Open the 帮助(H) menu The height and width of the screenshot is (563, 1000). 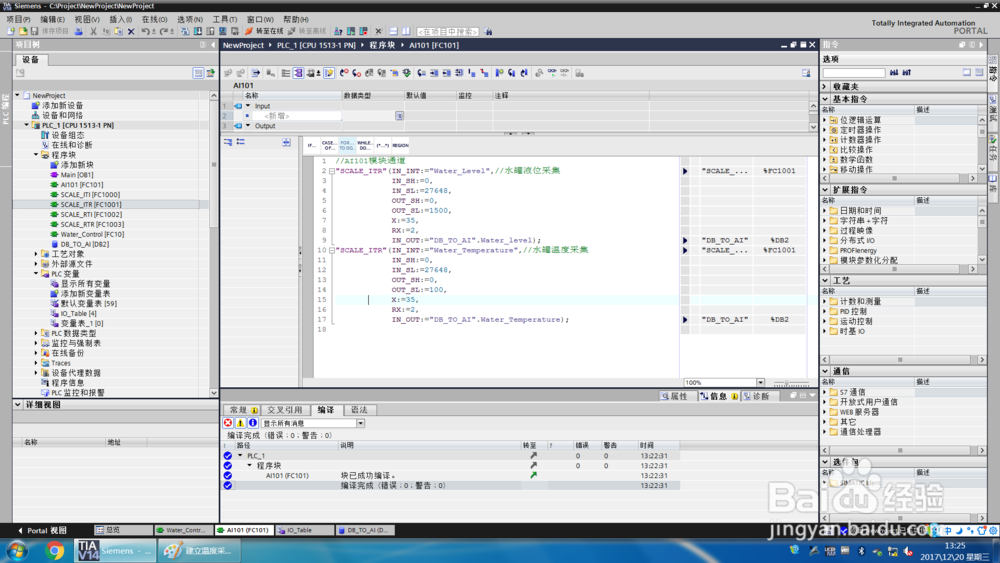click(296, 20)
